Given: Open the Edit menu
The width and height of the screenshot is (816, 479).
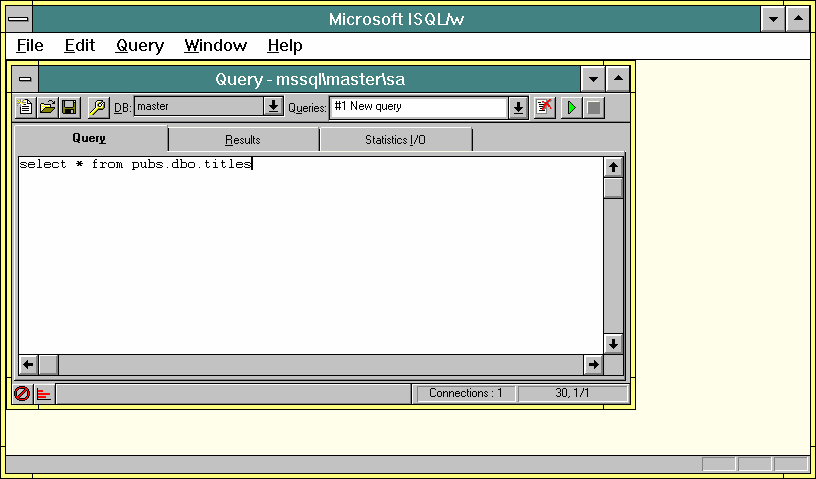Looking at the screenshot, I should [x=80, y=46].
